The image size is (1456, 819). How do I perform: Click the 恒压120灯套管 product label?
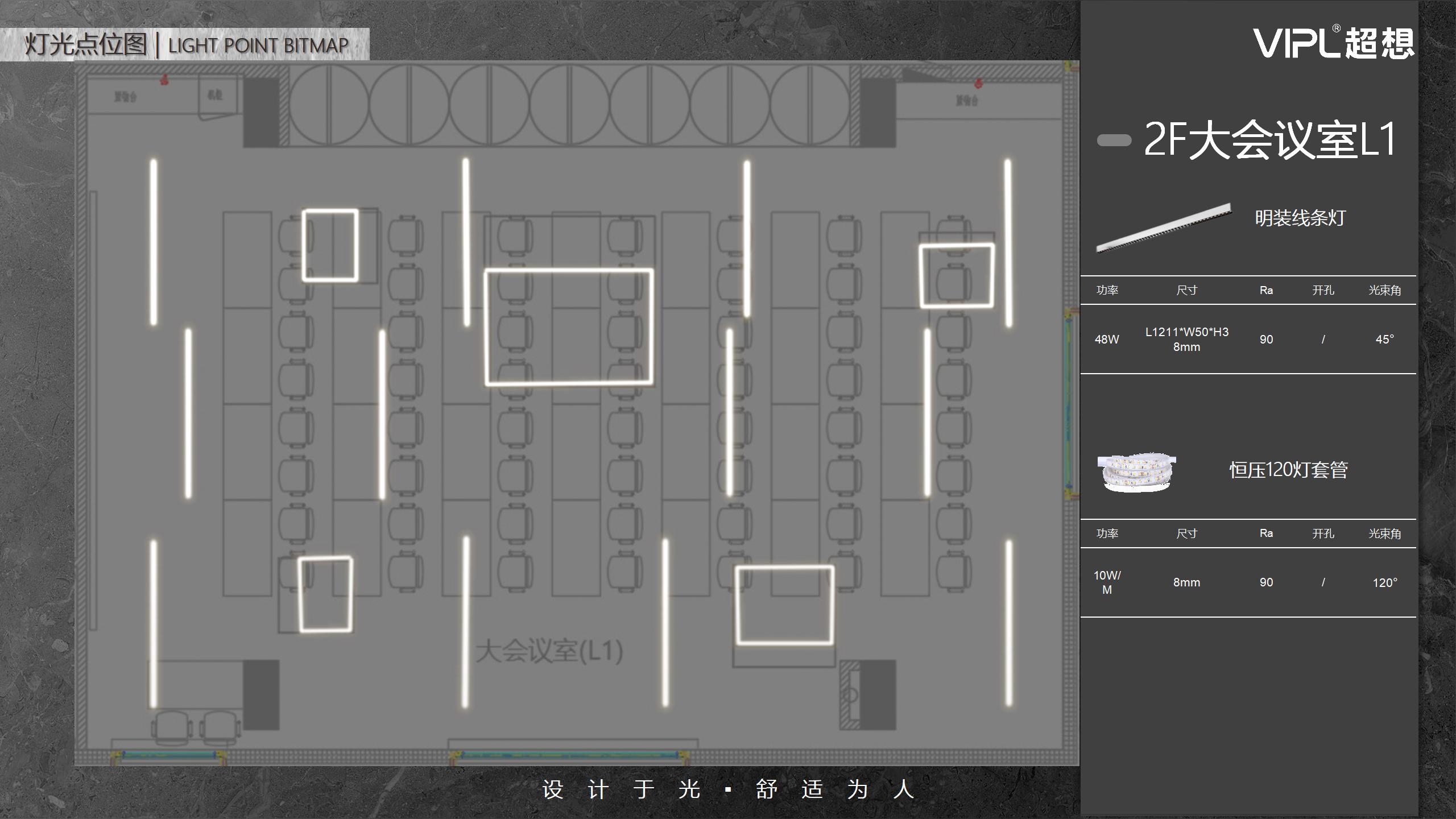point(1288,470)
